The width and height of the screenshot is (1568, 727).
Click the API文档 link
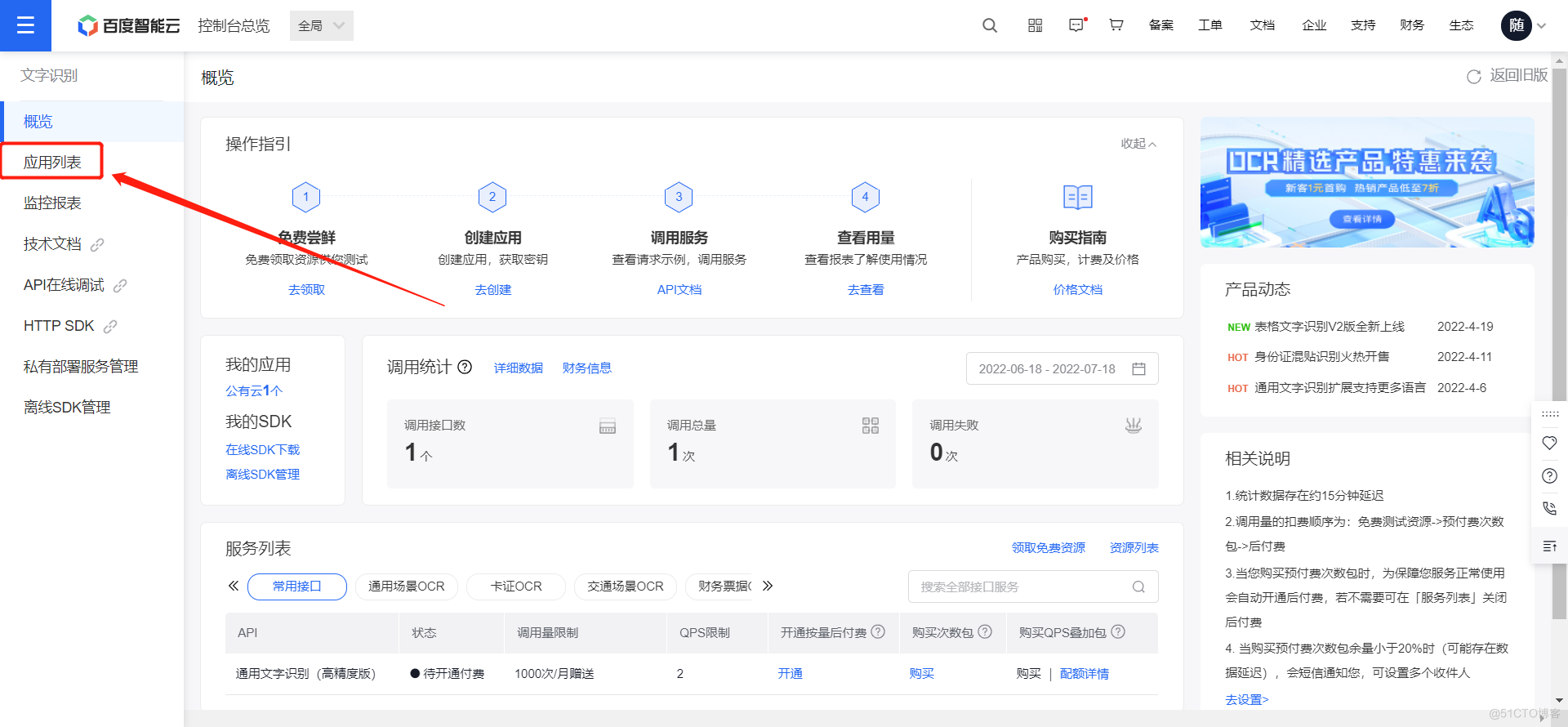pyautogui.click(x=679, y=290)
